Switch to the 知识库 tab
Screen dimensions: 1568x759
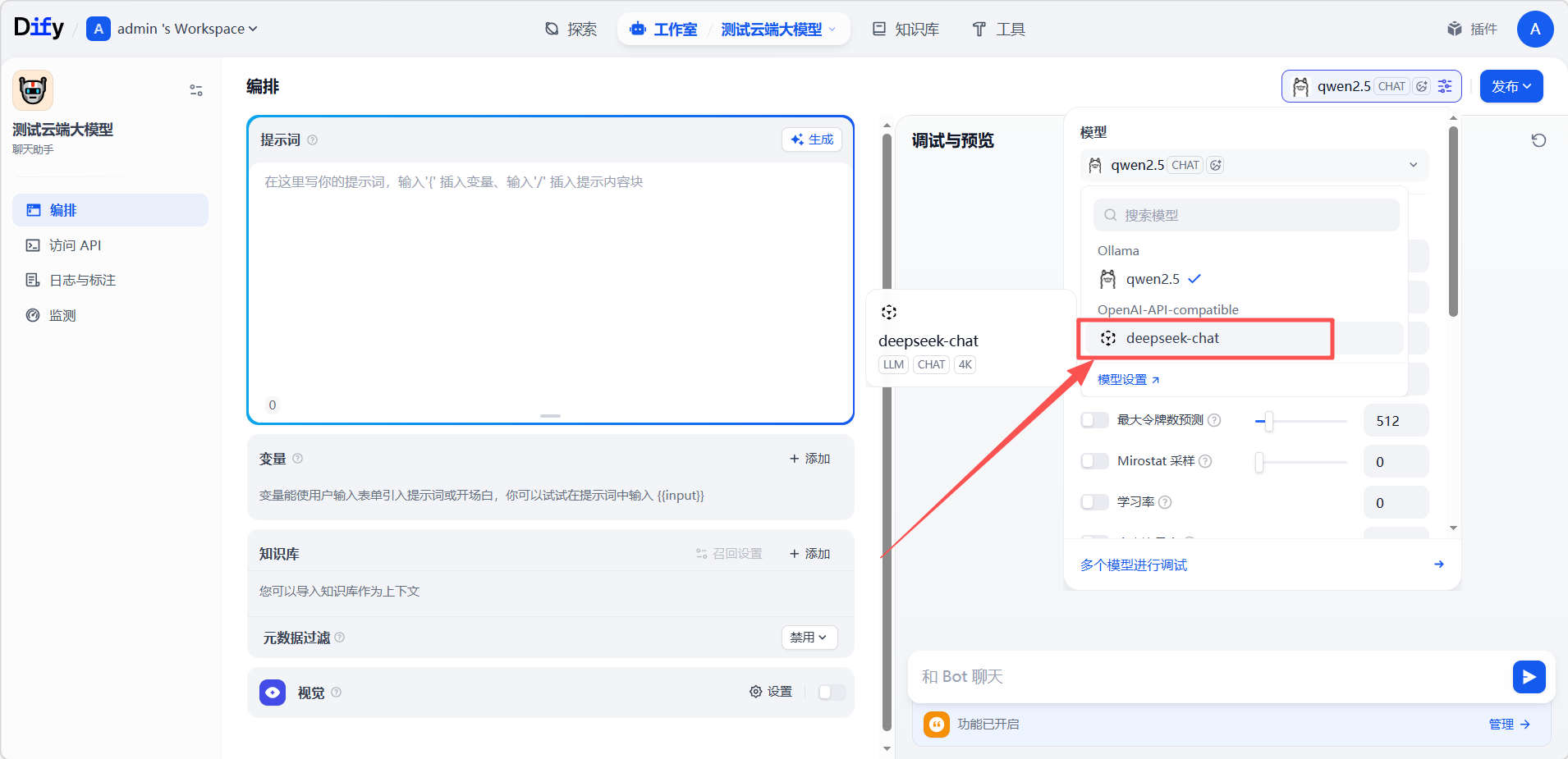coord(905,29)
